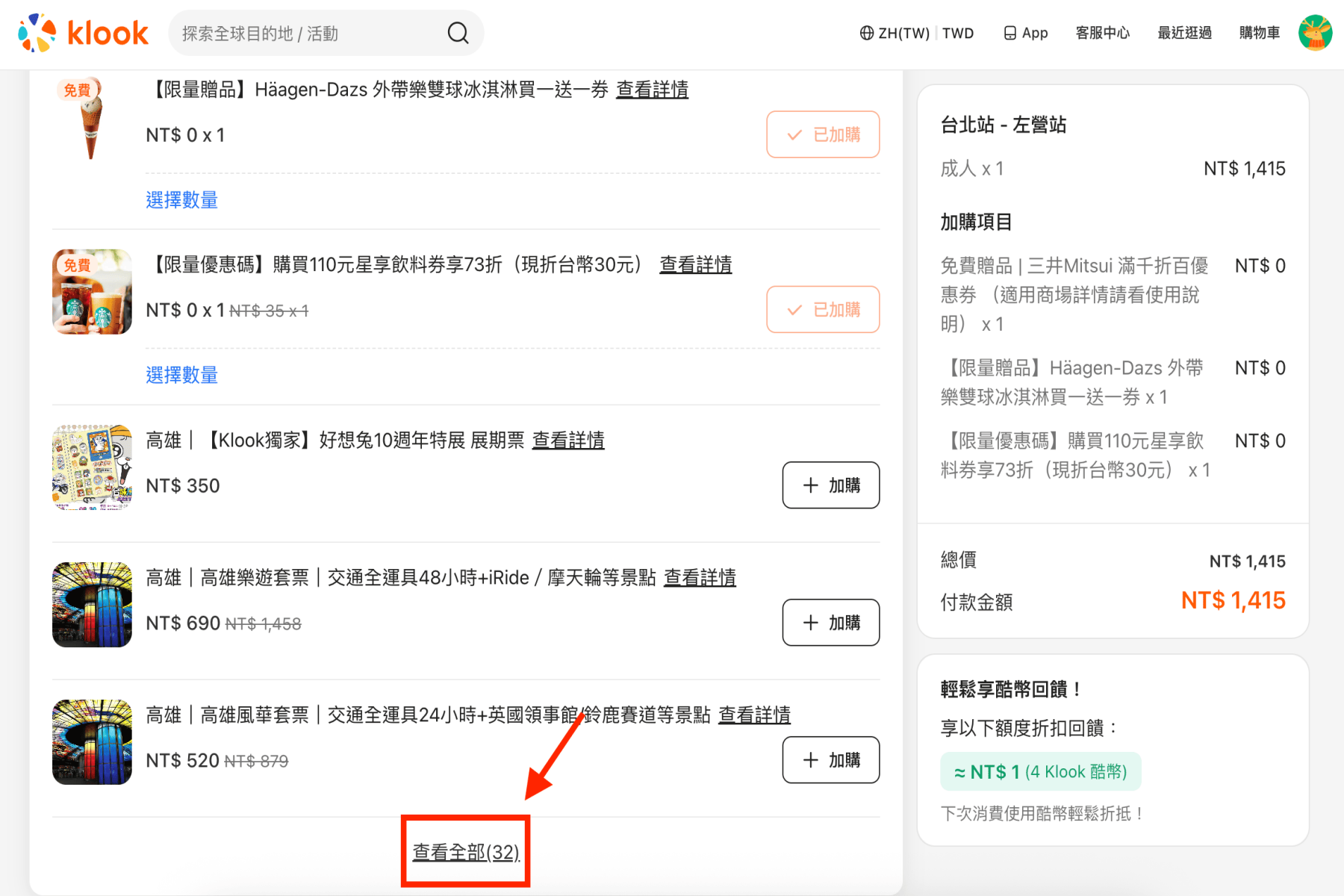The width and height of the screenshot is (1344, 896).
Task: Add 高雄風華套票 NT$ 520
Action: (831, 760)
